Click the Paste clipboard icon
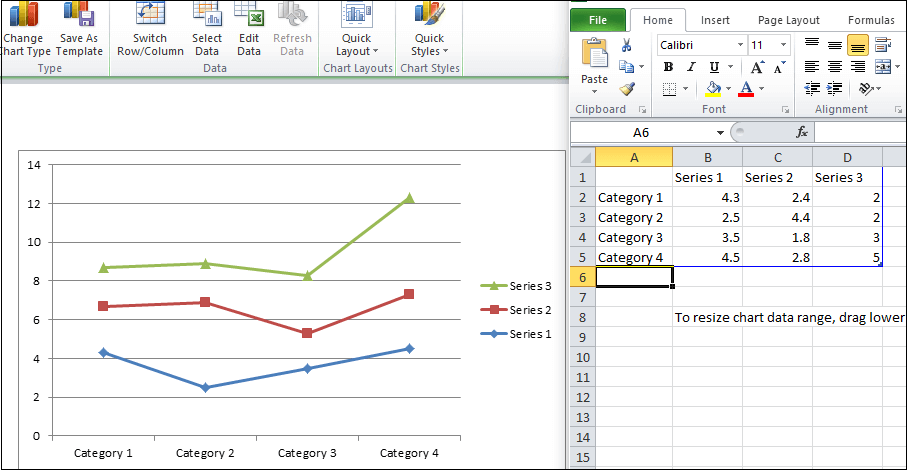The width and height of the screenshot is (907, 470). (x=594, y=53)
